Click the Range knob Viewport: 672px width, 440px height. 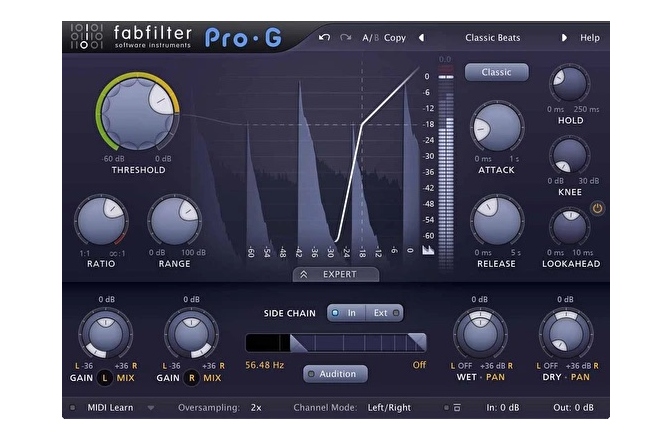(174, 221)
